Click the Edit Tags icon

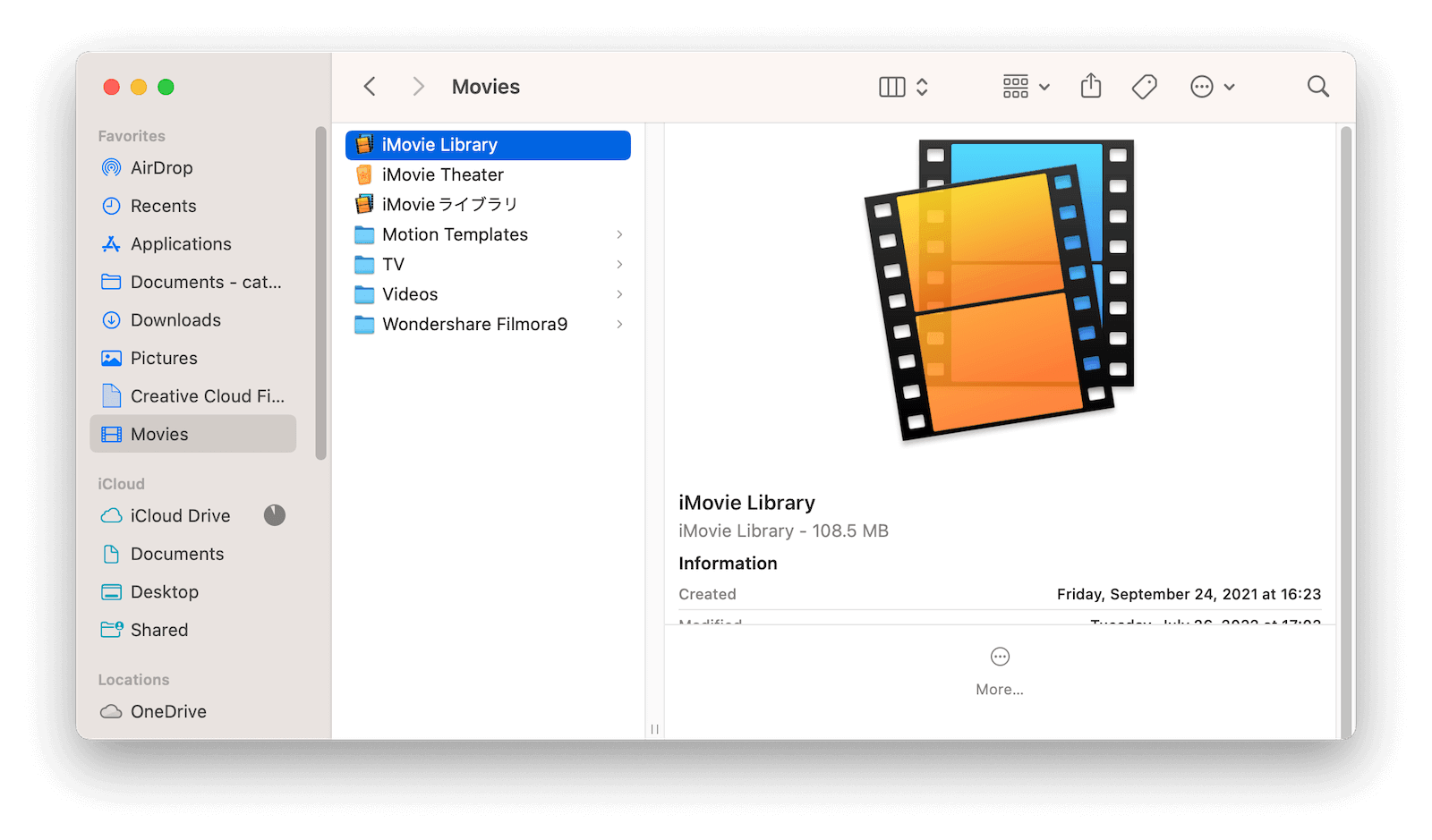point(1145,87)
